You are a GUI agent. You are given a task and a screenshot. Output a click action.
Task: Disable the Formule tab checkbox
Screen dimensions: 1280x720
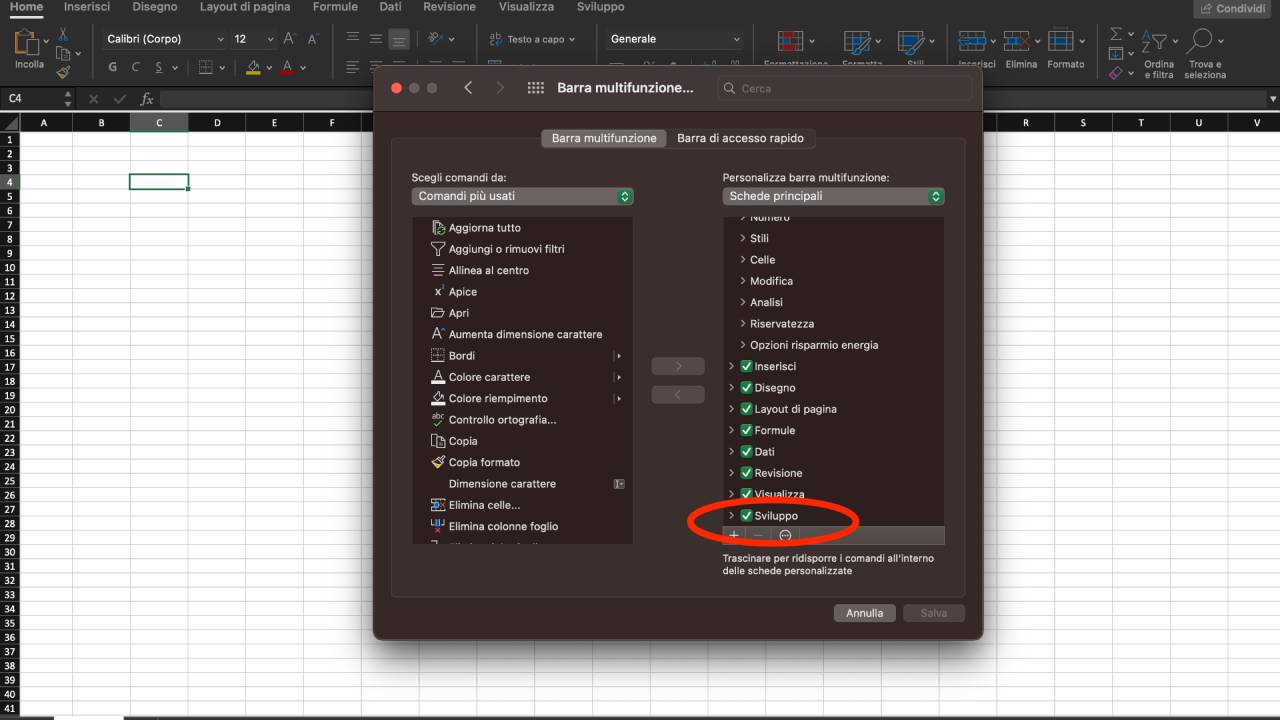tap(746, 431)
